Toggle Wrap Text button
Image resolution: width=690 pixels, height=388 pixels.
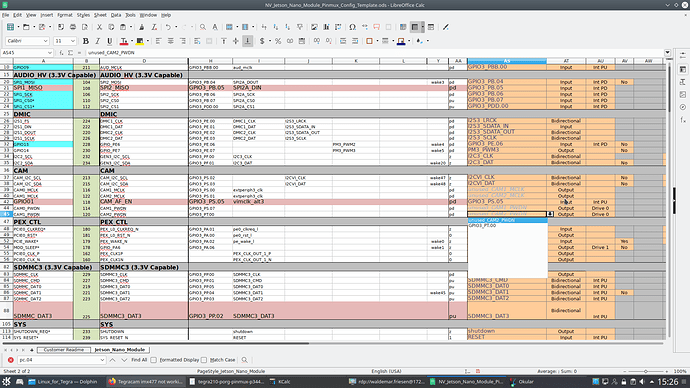point(197,41)
